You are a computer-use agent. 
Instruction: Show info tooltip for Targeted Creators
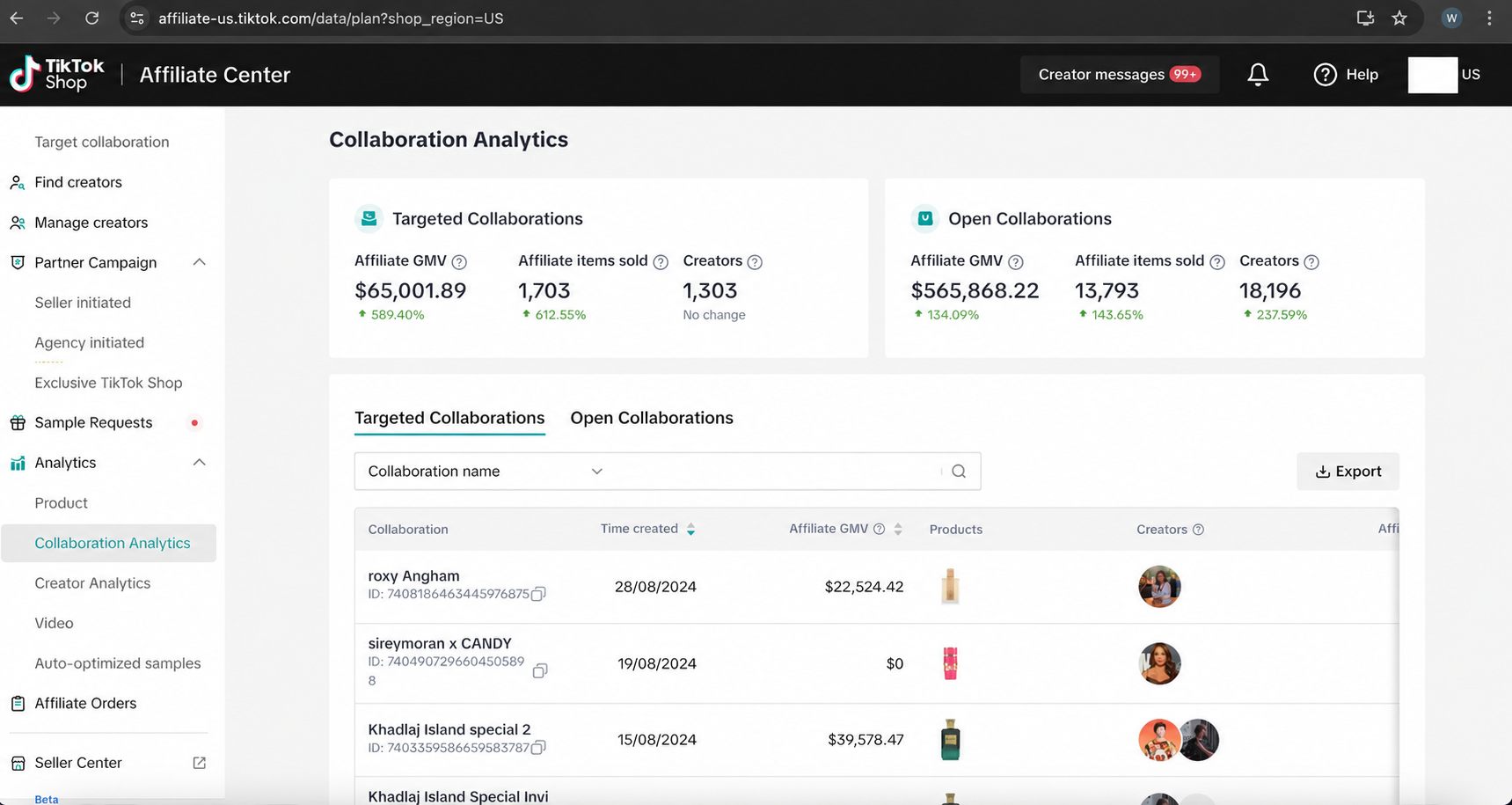coord(755,261)
